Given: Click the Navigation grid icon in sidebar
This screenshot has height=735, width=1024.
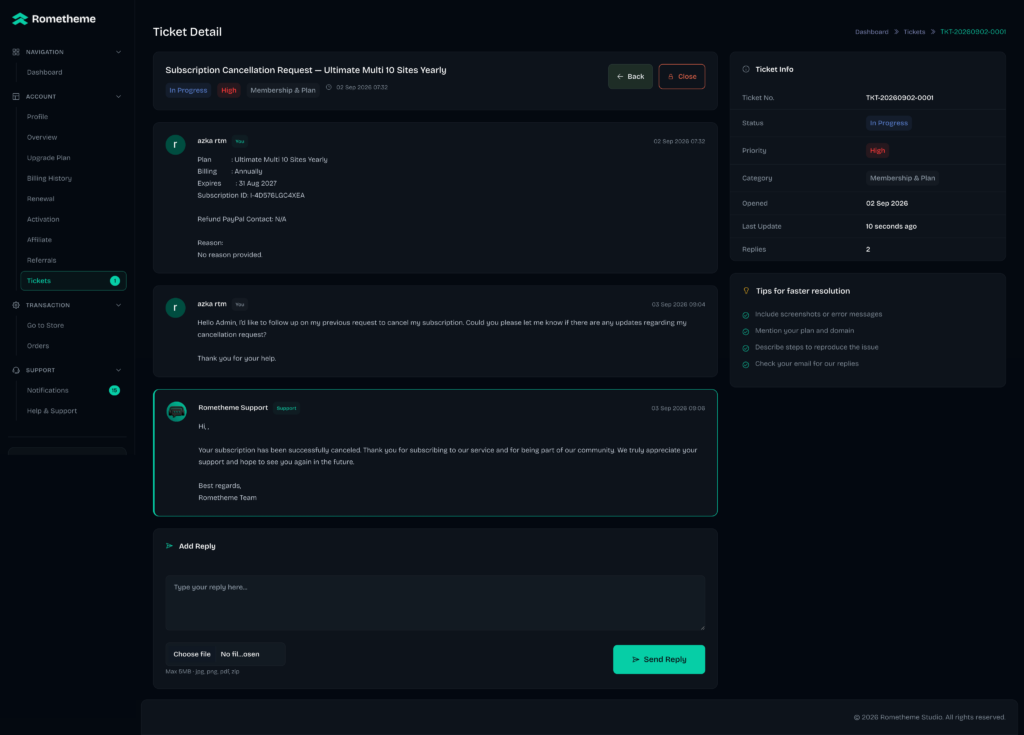Looking at the screenshot, I should (x=16, y=52).
